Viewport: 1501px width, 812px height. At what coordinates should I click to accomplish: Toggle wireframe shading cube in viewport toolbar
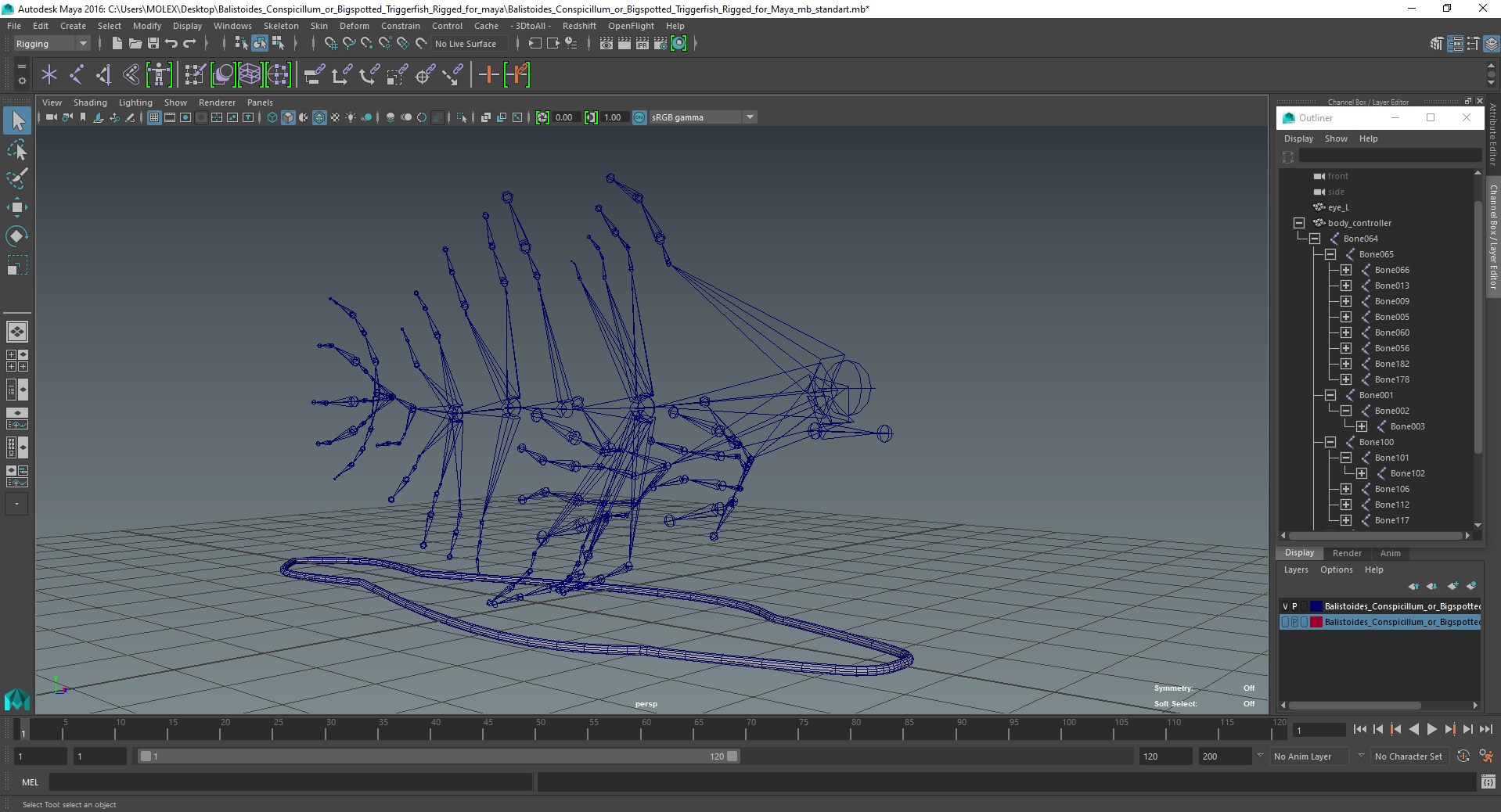pyautogui.click(x=272, y=117)
